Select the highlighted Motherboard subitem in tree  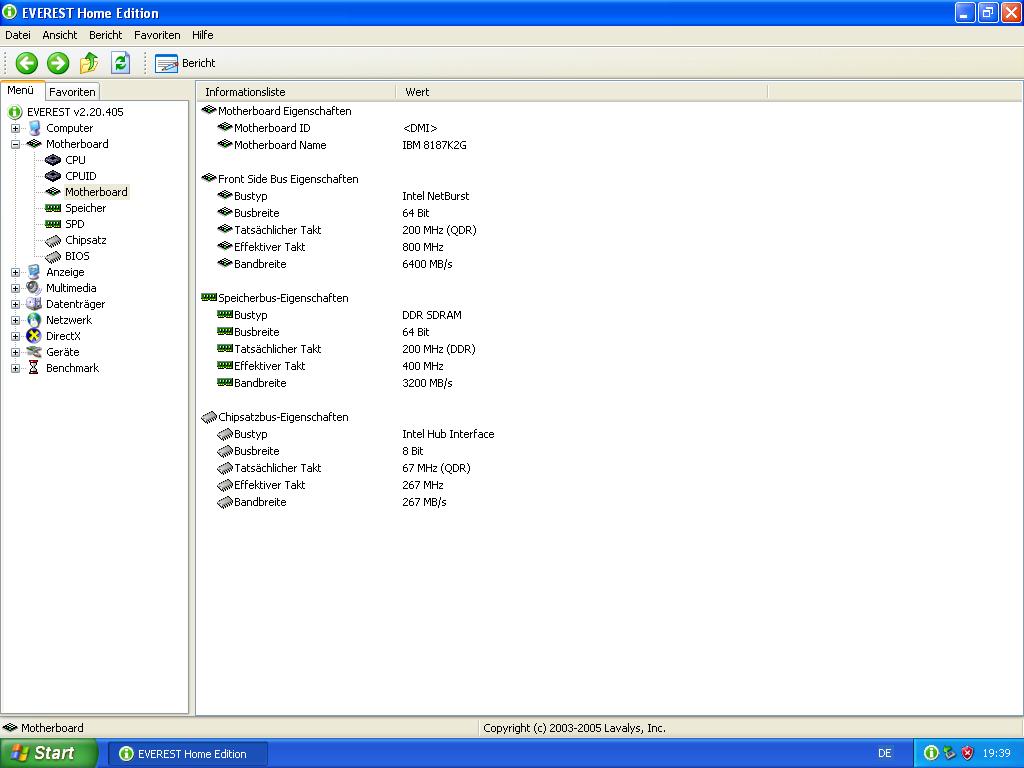coord(96,192)
